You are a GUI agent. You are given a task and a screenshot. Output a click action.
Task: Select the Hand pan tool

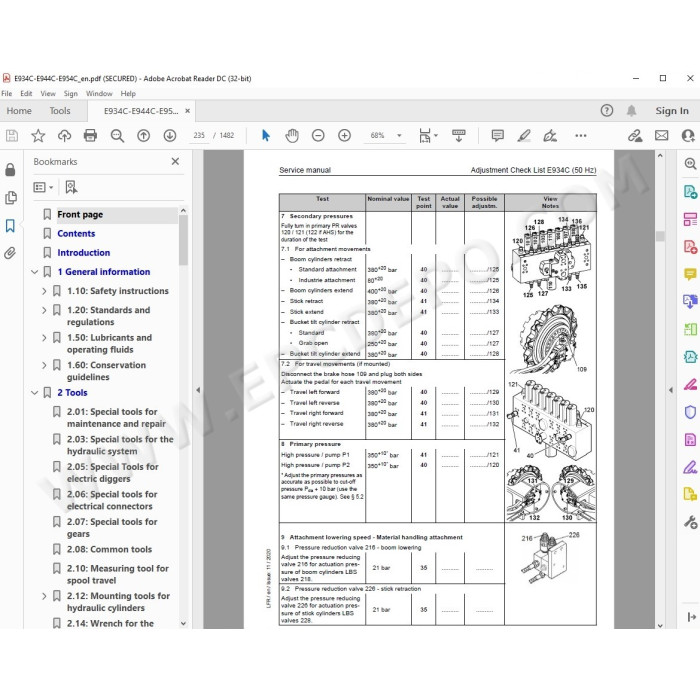pyautogui.click(x=292, y=135)
